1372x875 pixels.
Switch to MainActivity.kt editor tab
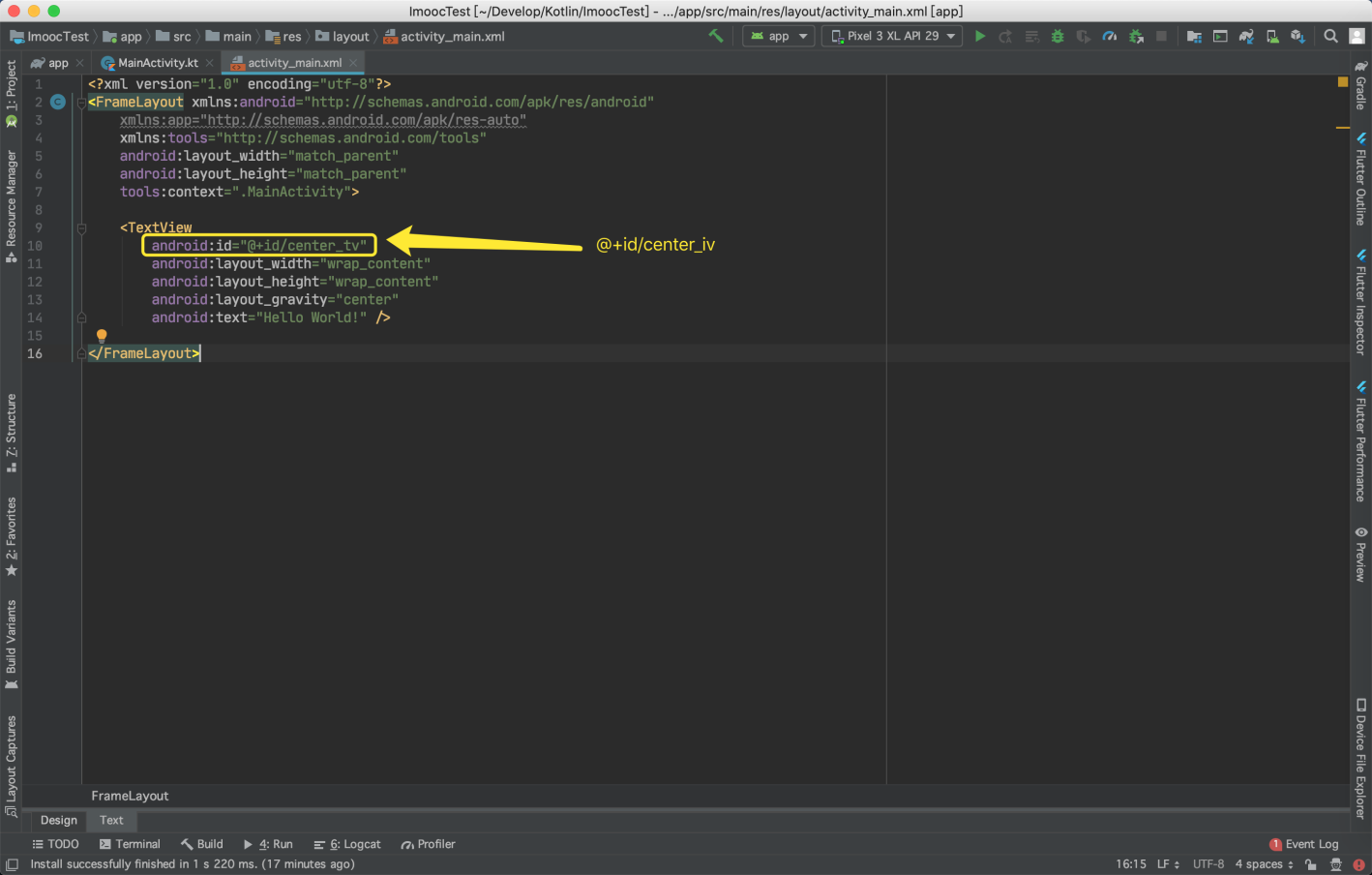(158, 63)
